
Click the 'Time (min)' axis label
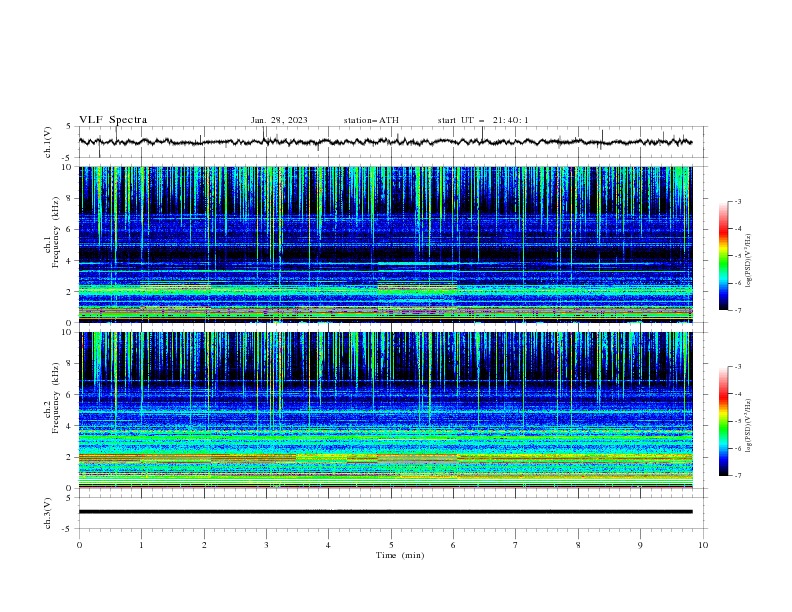click(400, 555)
